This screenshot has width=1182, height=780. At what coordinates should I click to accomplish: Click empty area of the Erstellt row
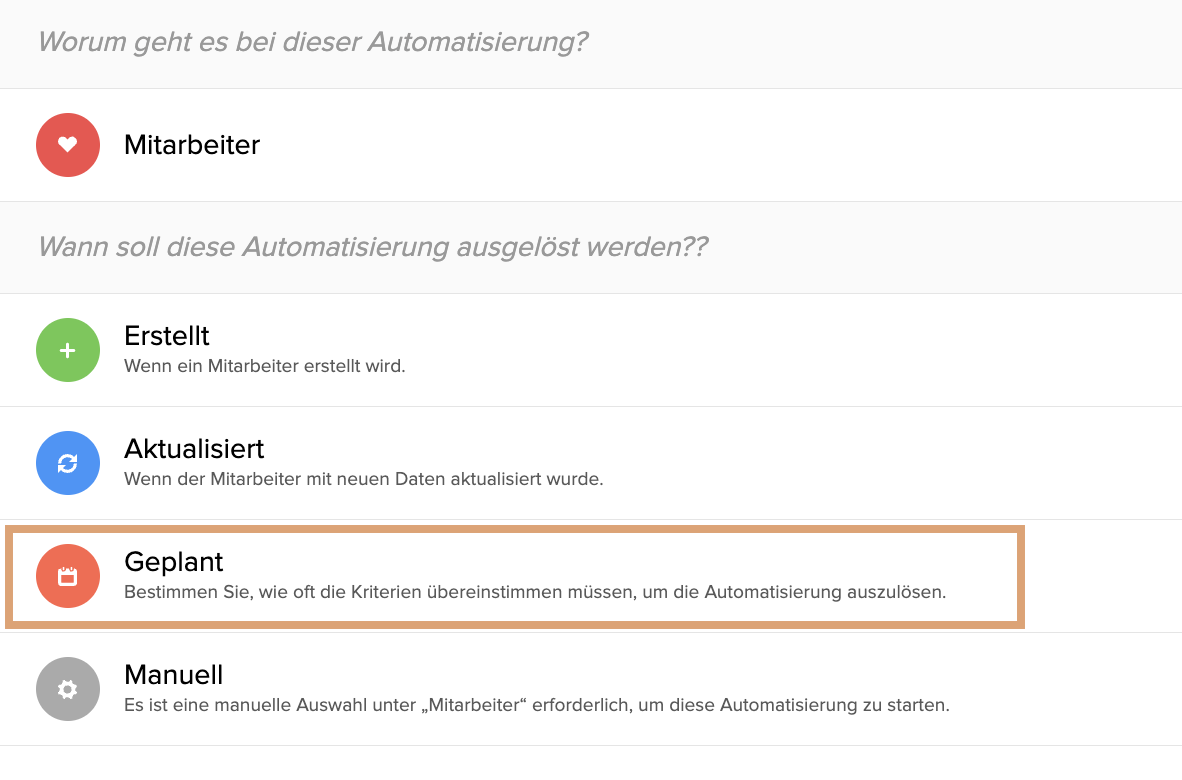tap(792, 350)
